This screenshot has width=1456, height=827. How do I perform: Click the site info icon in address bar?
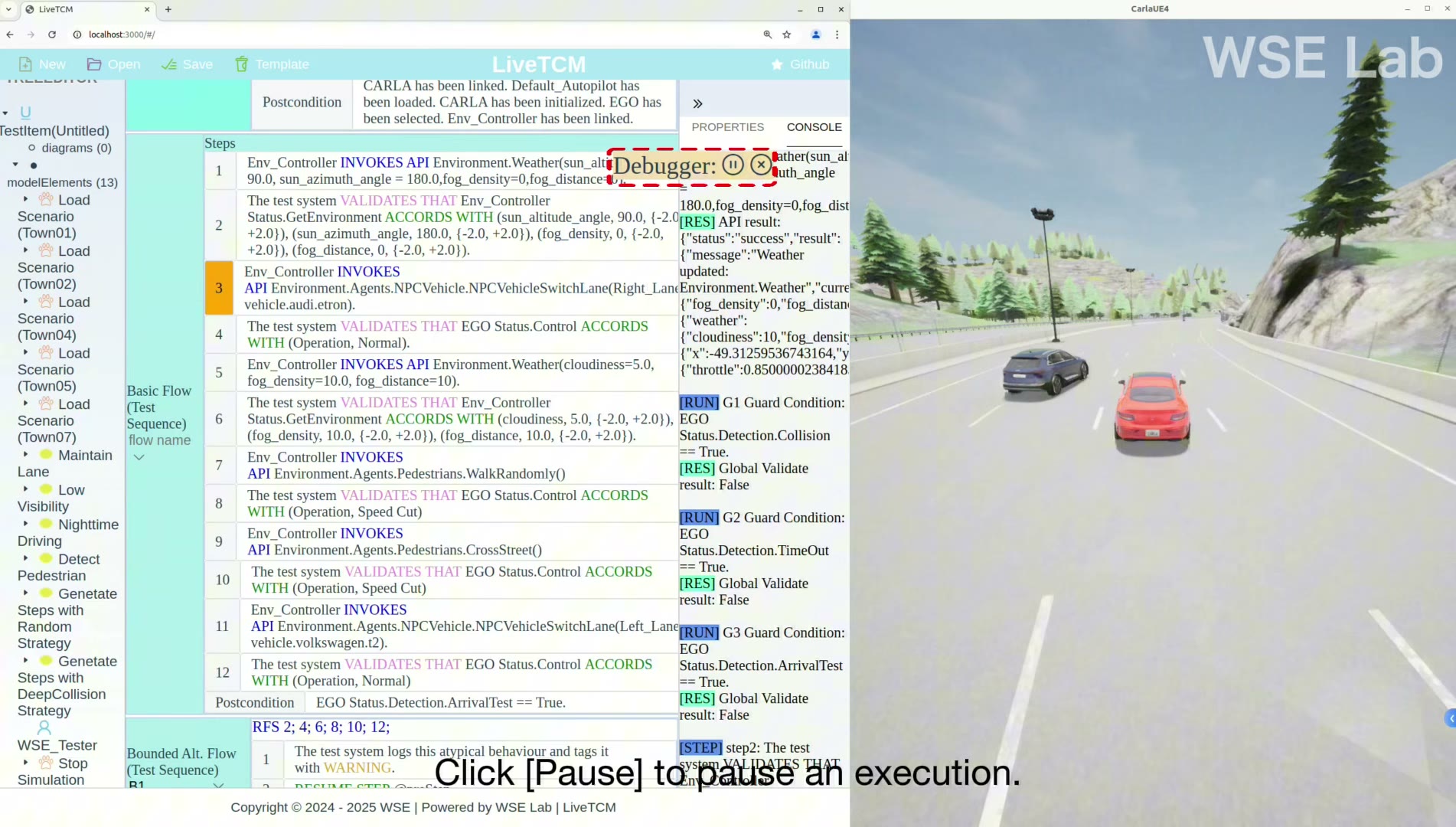point(77,34)
